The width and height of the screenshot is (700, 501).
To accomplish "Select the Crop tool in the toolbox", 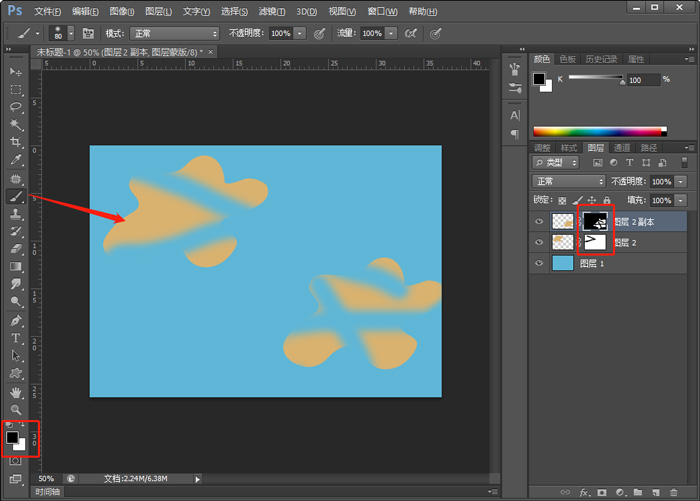I will pos(15,143).
